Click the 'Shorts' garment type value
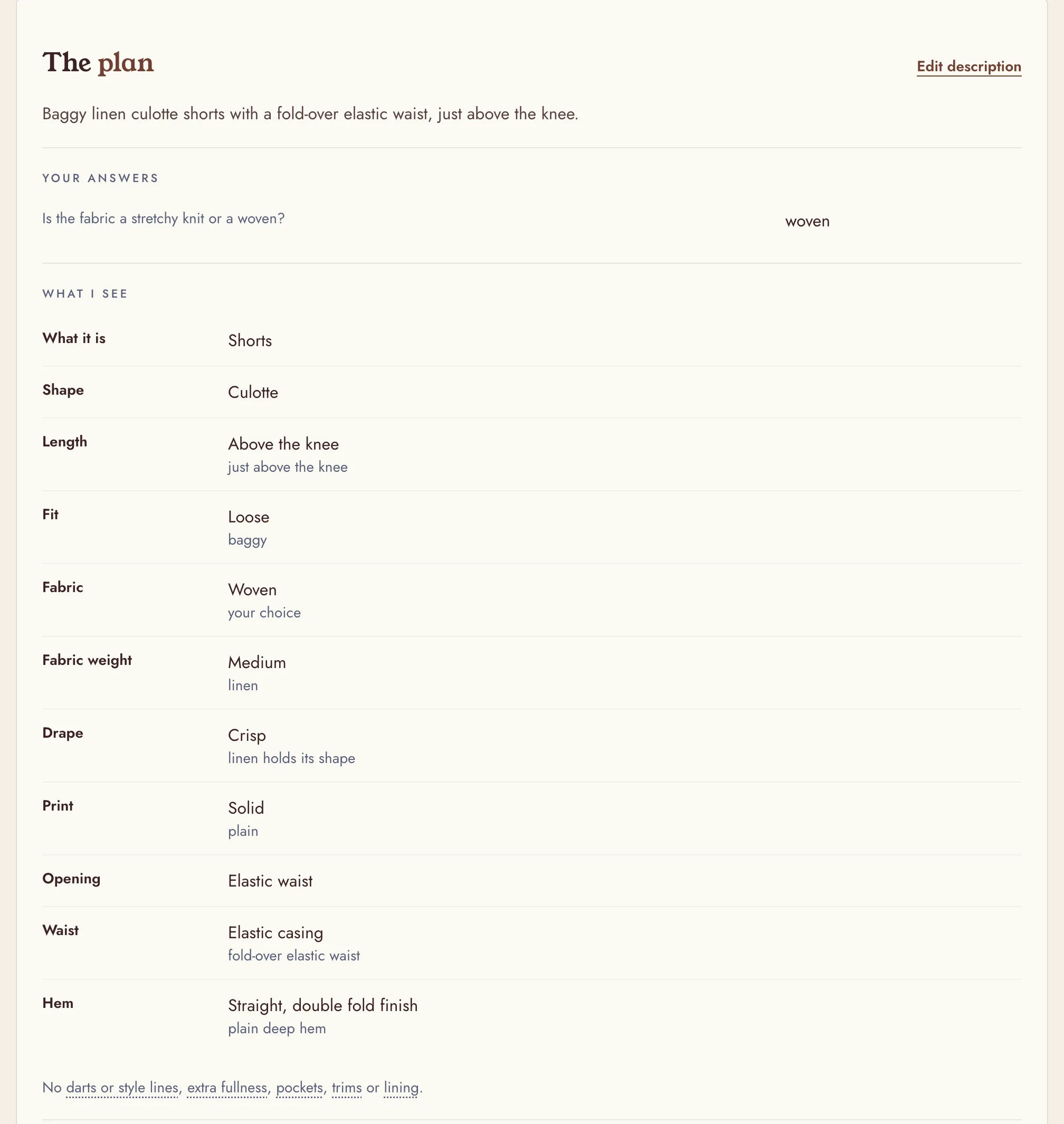This screenshot has height=1124, width=1064. tap(250, 341)
